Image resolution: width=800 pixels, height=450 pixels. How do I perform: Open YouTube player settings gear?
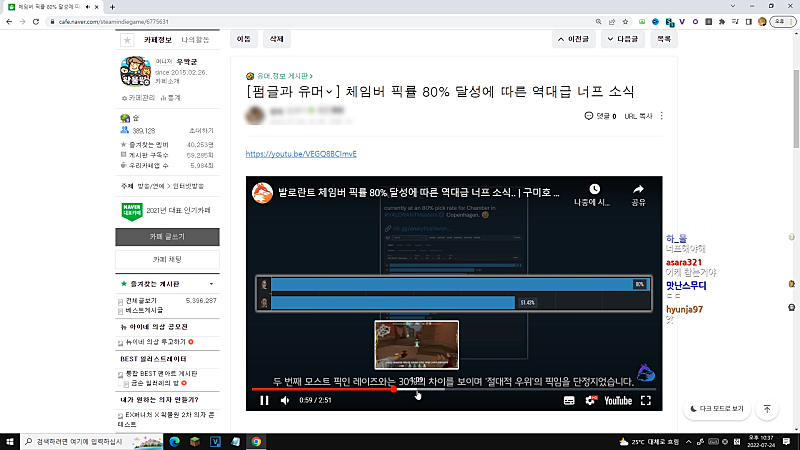589,400
